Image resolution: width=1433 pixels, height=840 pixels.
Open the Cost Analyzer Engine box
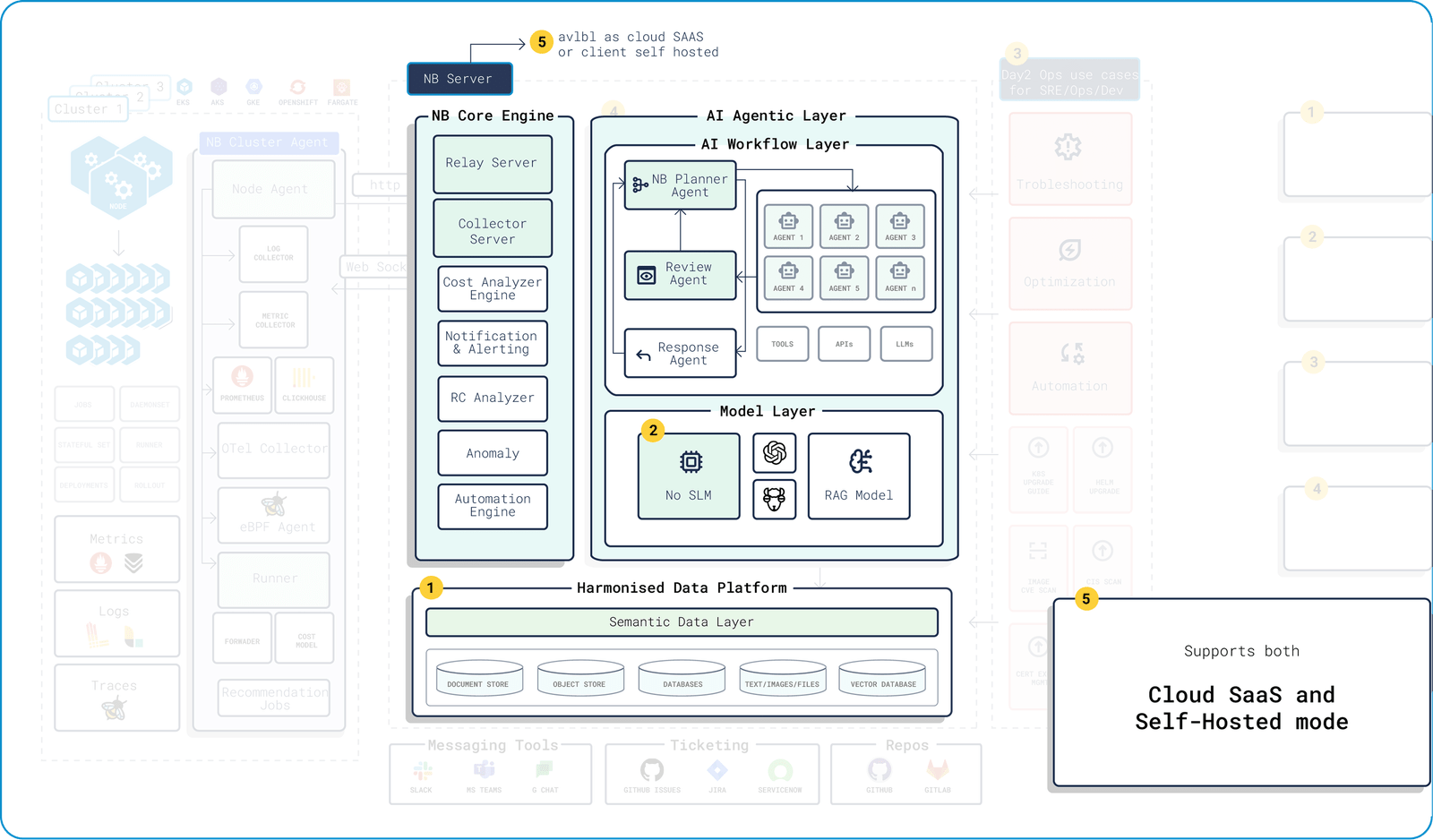coord(493,288)
